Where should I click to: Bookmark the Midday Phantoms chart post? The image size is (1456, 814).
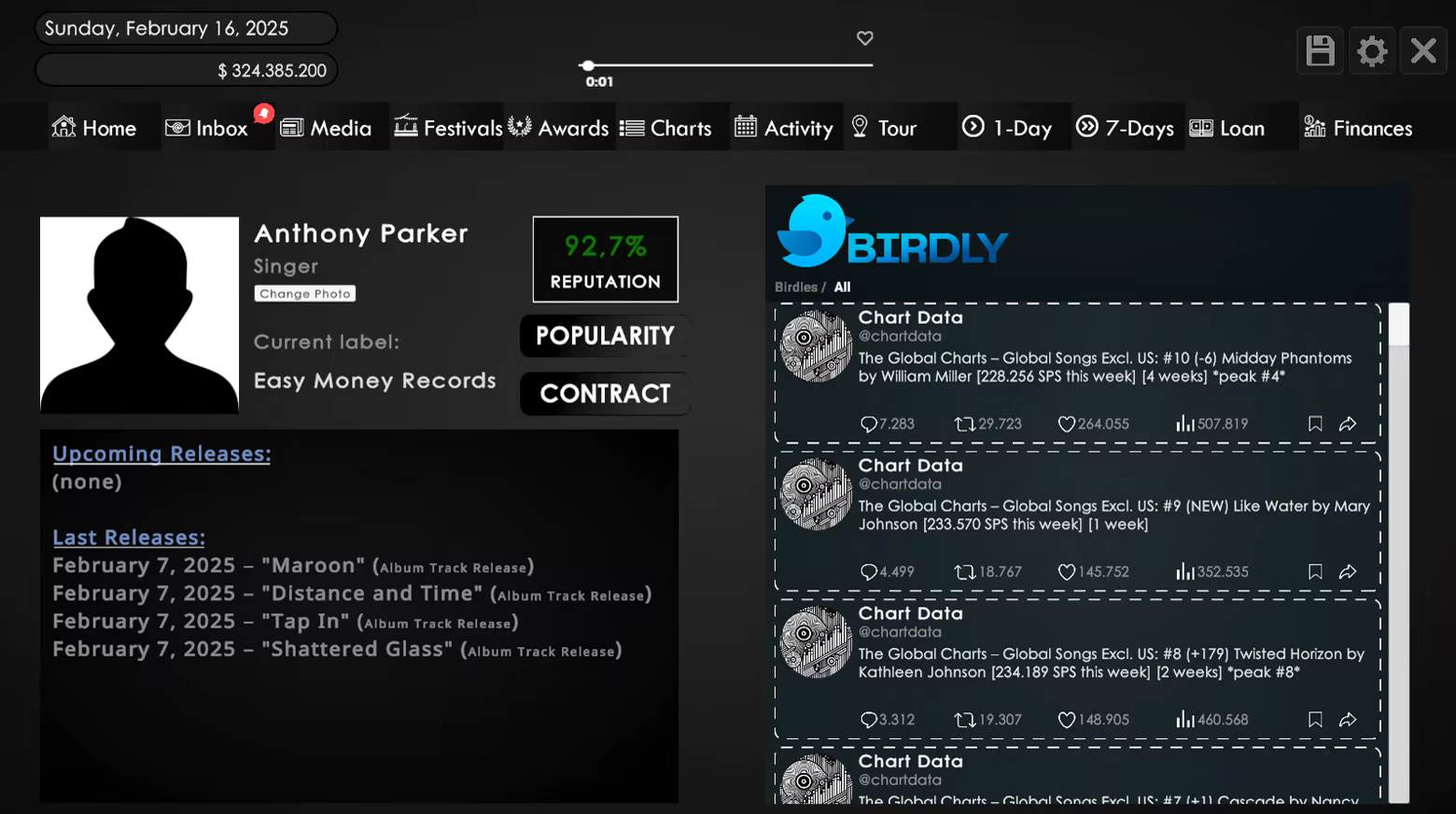click(1315, 424)
